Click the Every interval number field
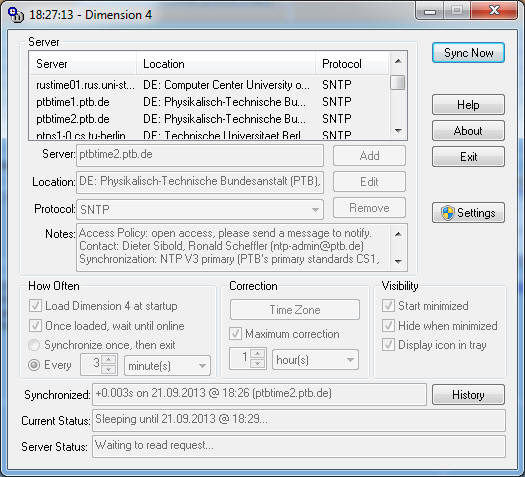 91,365
